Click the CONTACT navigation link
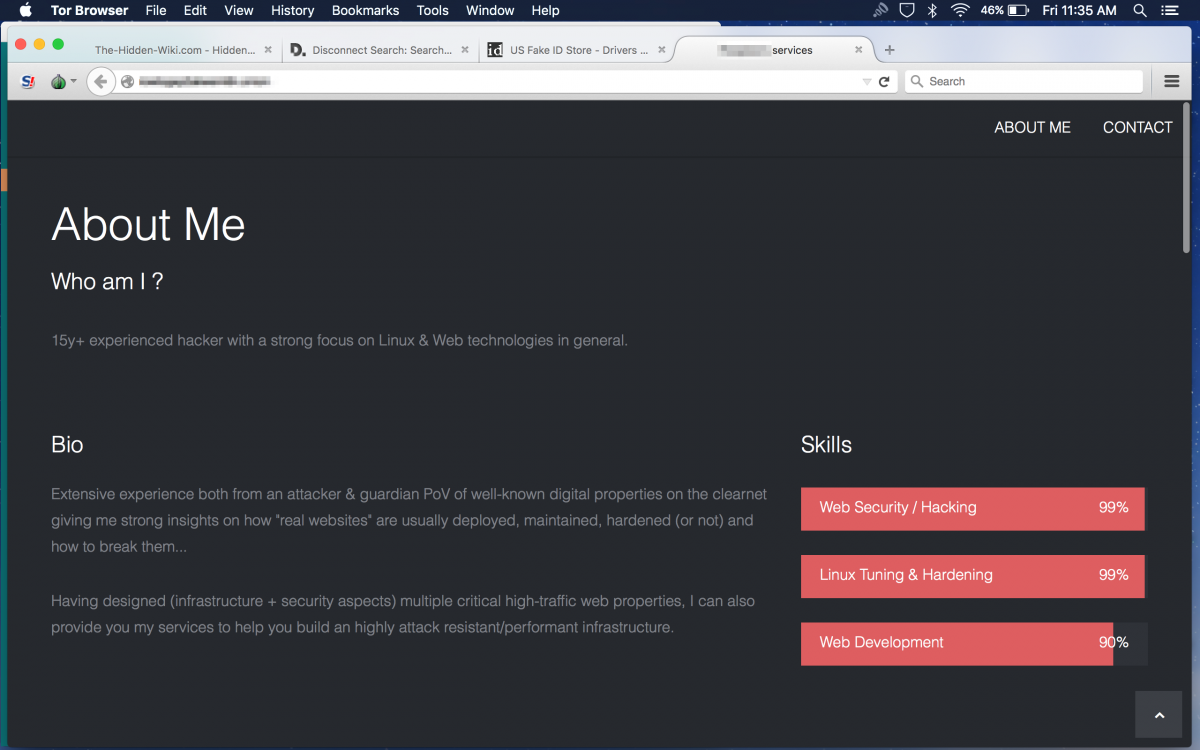The width and height of the screenshot is (1200, 750). [1137, 128]
